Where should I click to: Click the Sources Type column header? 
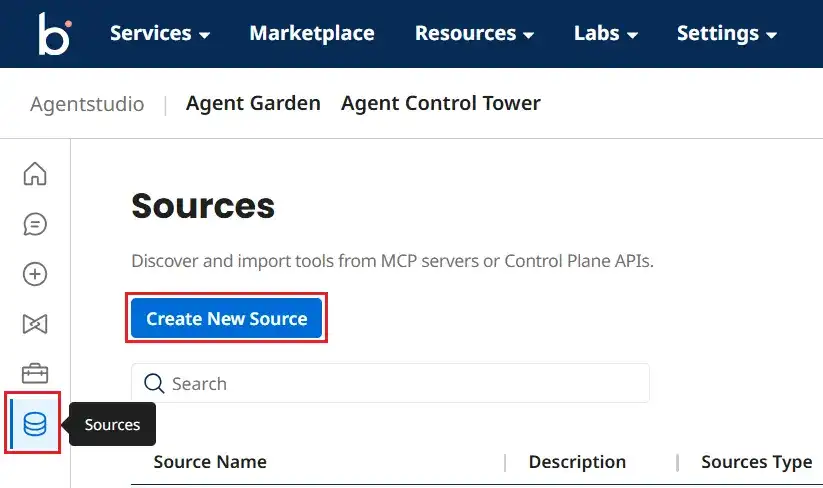pos(756,462)
